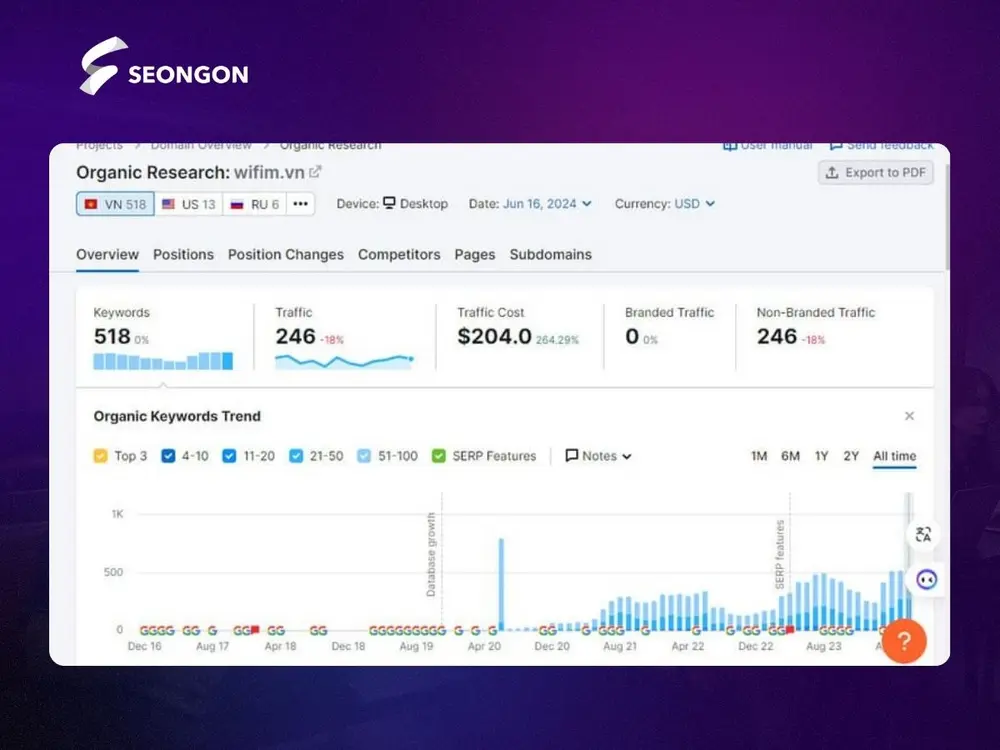Screen dimensions: 1000x750
Task: Click the Branded Traffic metric
Action: [669, 326]
